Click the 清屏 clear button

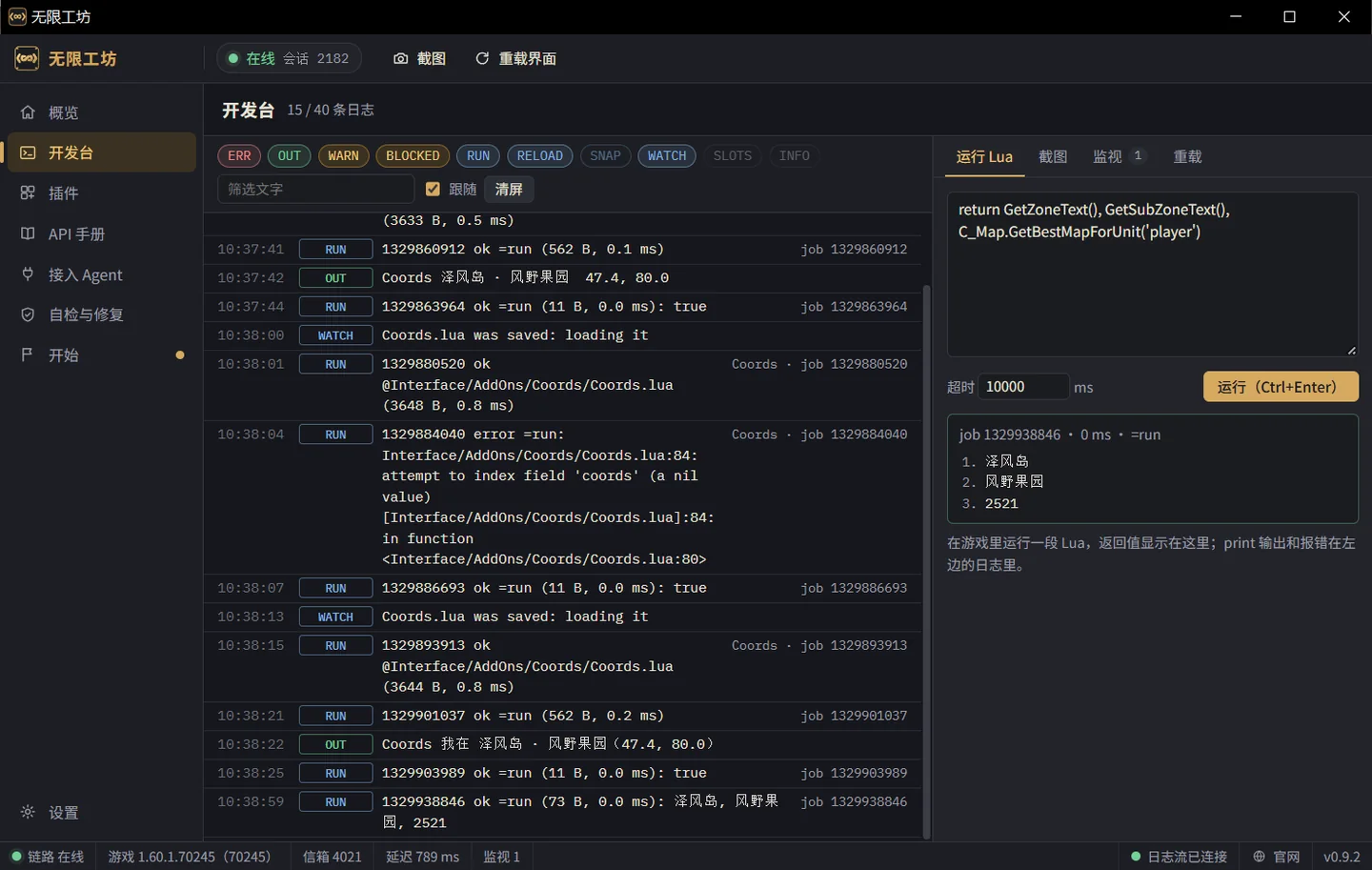tap(509, 189)
